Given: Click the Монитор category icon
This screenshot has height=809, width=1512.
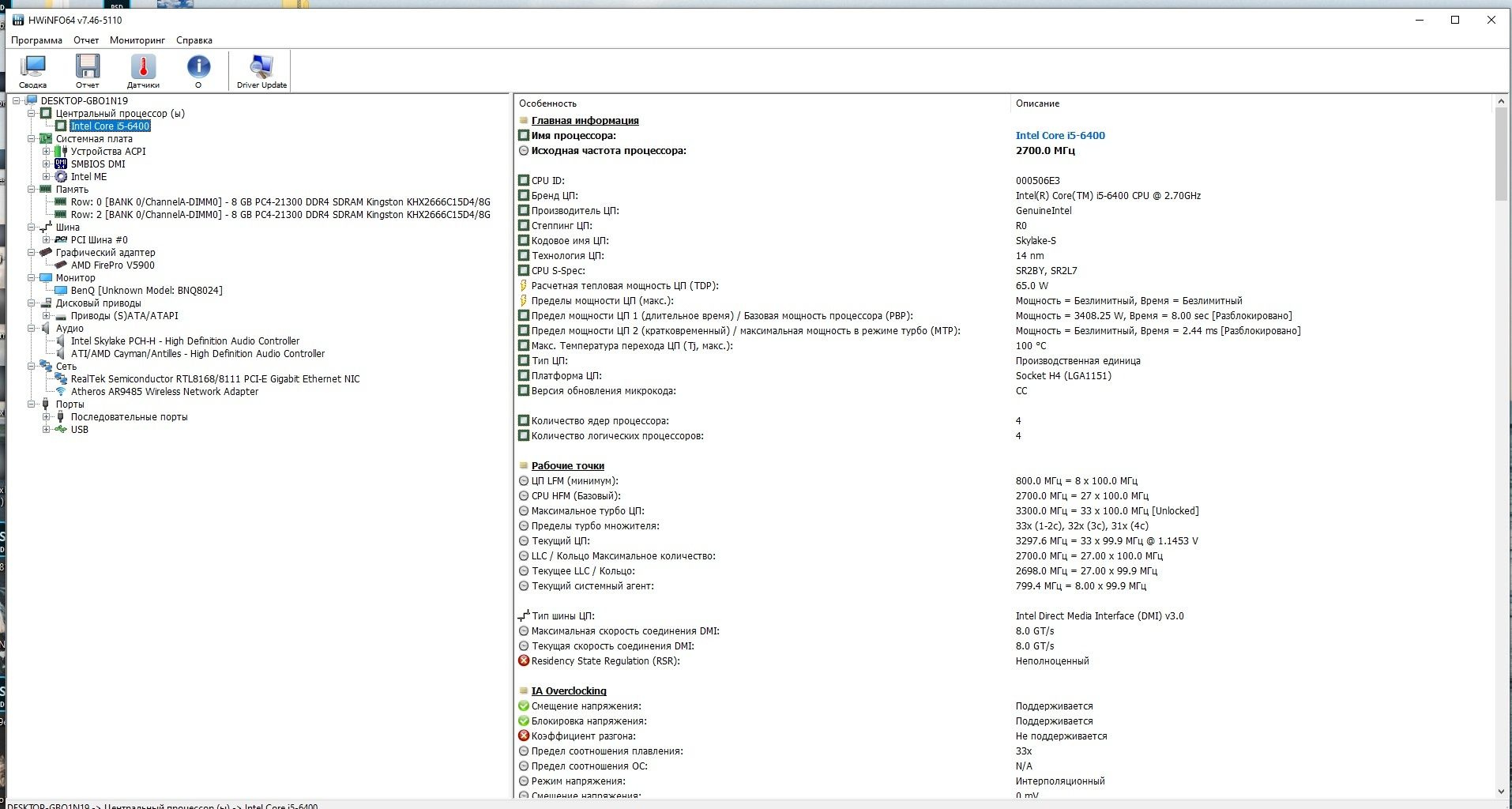Looking at the screenshot, I should click(x=46, y=277).
